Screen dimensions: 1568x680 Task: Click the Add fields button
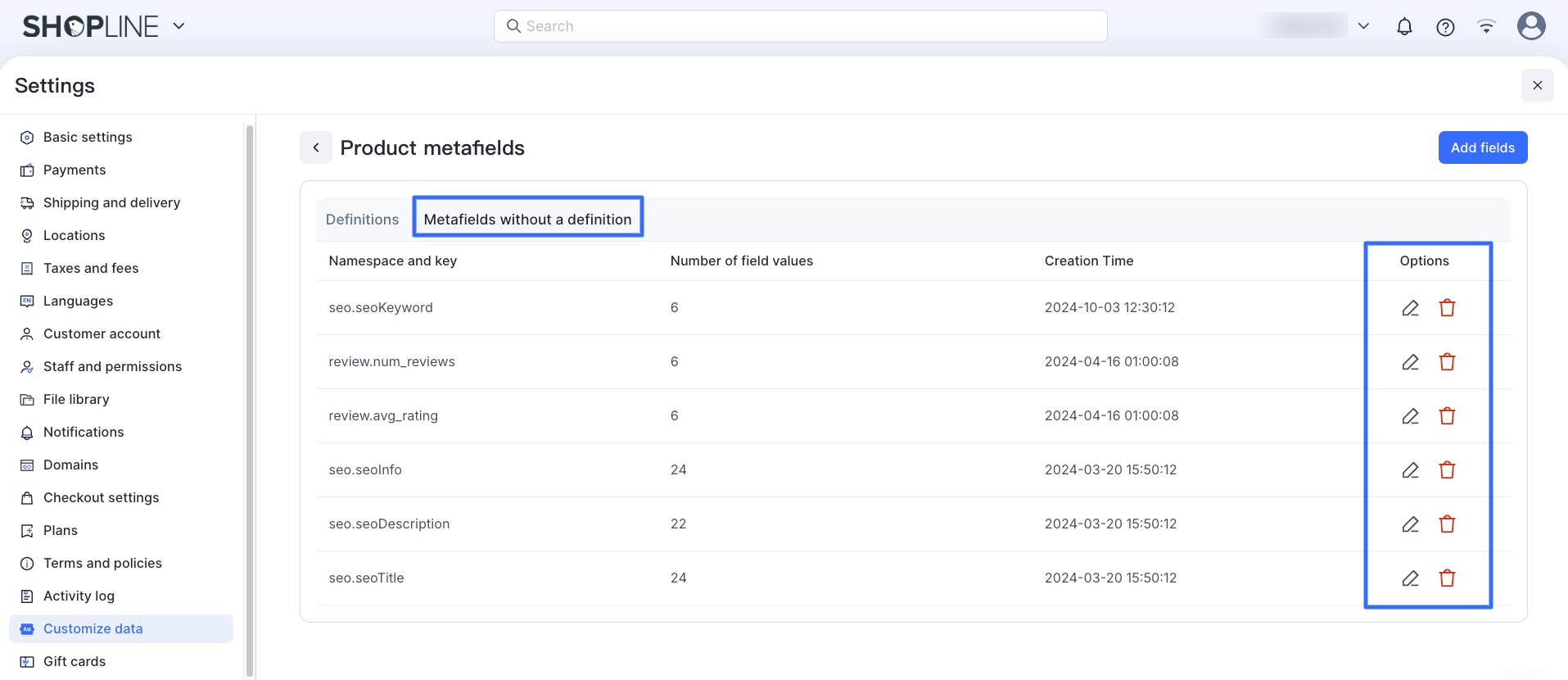[1482, 147]
